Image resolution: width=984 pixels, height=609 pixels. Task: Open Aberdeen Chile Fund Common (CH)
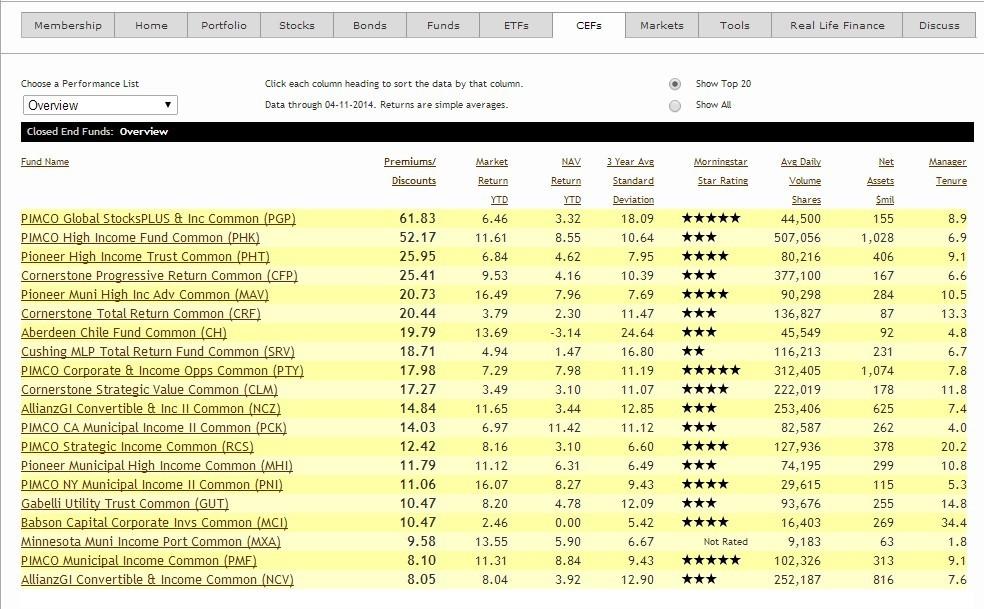pos(124,333)
